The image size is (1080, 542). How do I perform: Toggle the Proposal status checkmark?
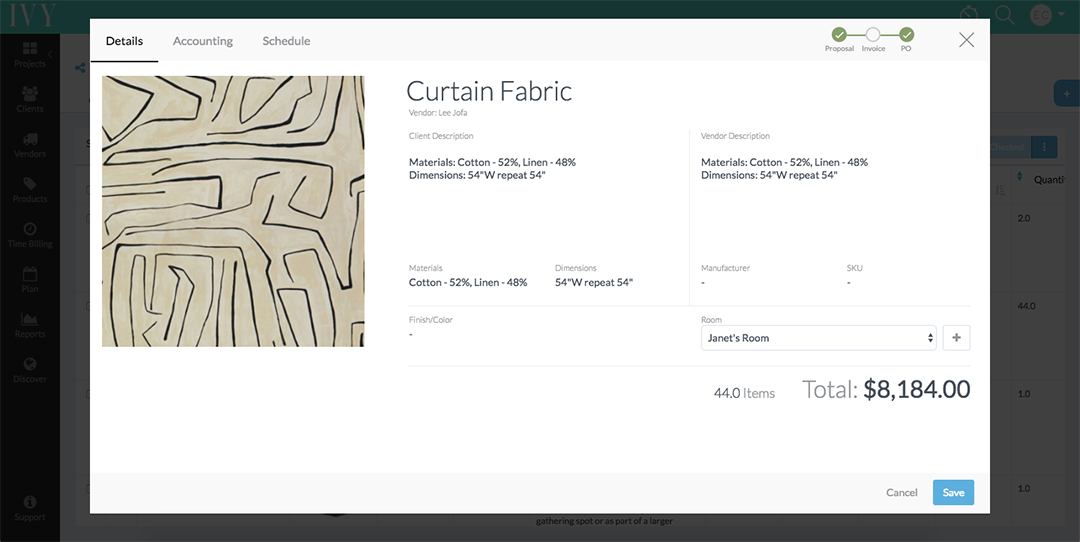[839, 34]
